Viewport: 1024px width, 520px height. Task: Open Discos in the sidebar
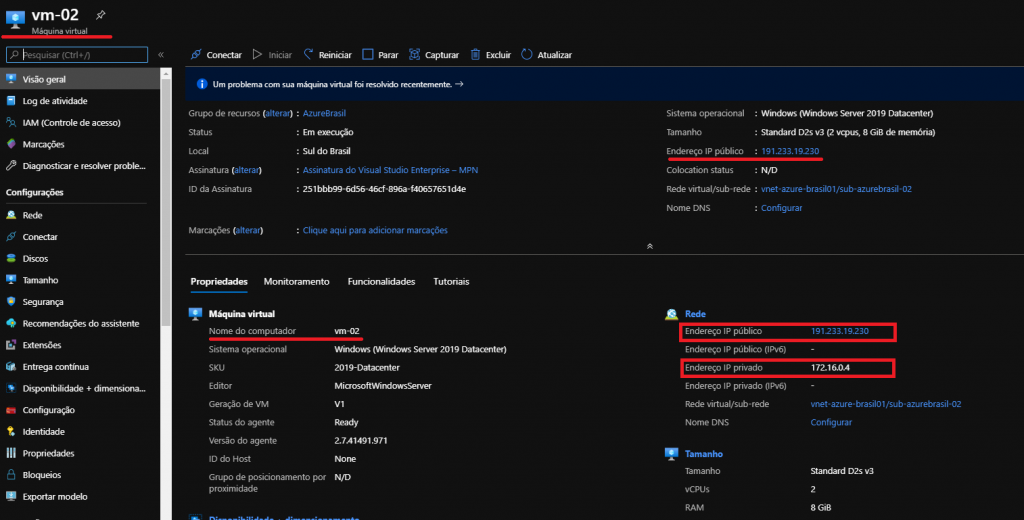(35, 258)
